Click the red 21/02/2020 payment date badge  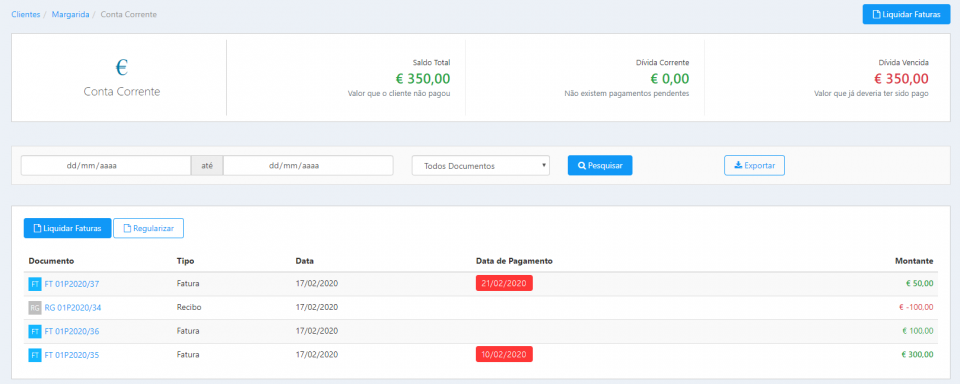coord(504,283)
